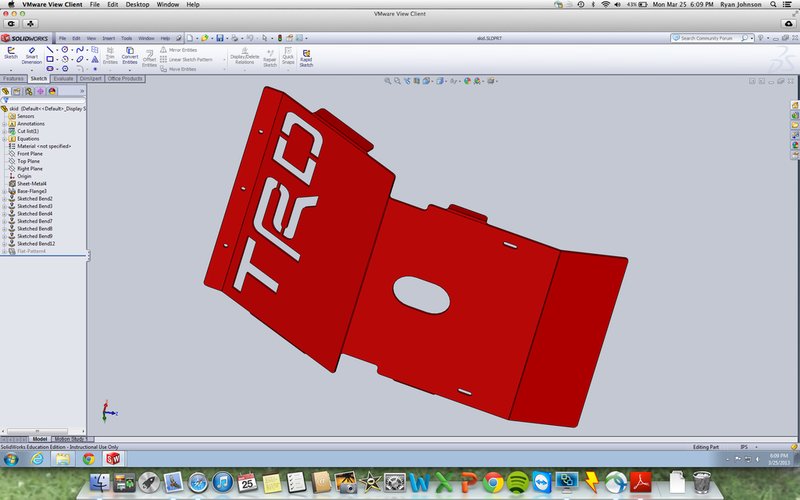Open the Desktop menu in Mac menu bar
The height and width of the screenshot is (500, 800).
click(137, 4)
